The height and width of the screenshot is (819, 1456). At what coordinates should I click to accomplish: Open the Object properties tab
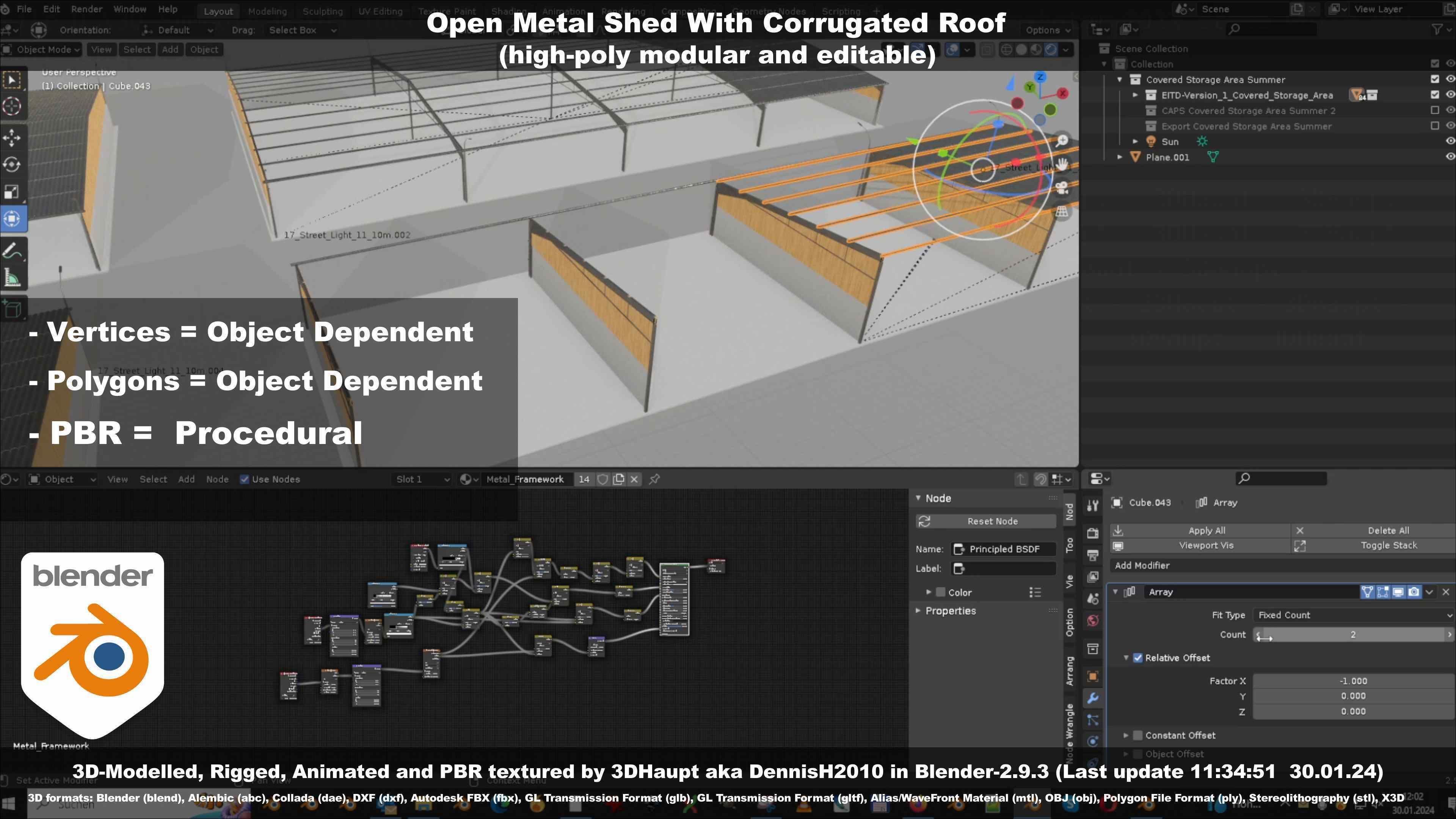click(x=1092, y=676)
